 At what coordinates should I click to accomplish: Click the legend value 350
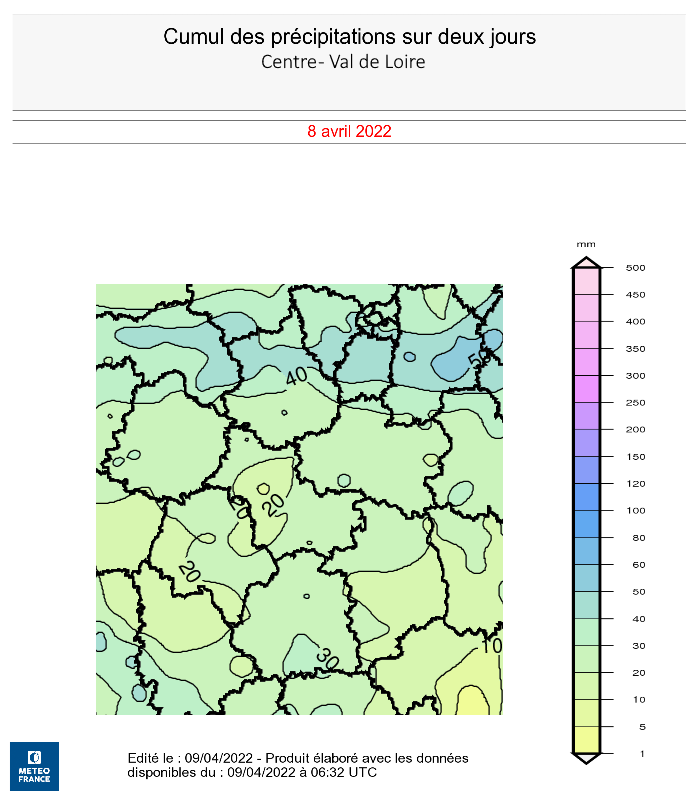pyautogui.click(x=636, y=349)
